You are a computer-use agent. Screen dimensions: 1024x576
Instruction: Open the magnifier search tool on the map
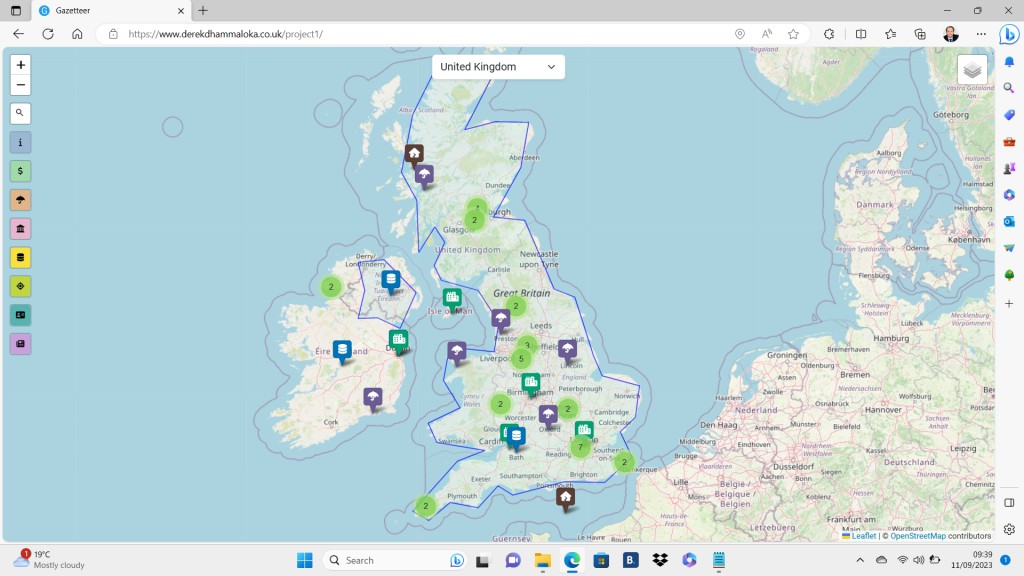pyautogui.click(x=21, y=113)
